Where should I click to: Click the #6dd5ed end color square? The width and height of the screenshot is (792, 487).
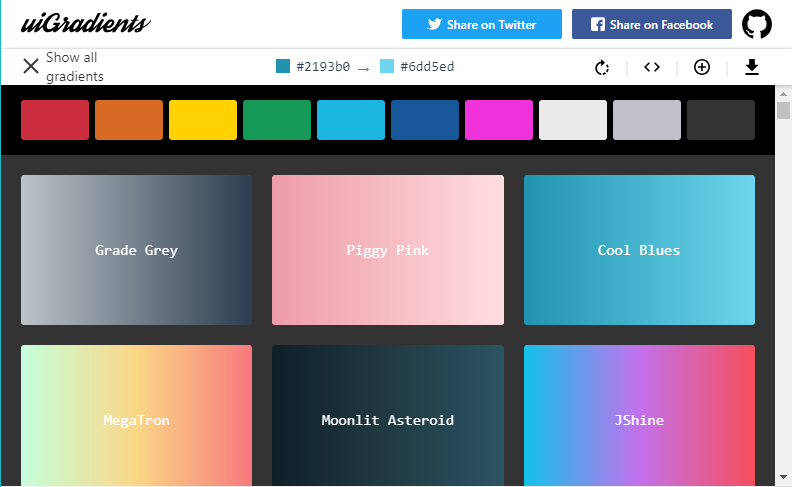click(387, 66)
